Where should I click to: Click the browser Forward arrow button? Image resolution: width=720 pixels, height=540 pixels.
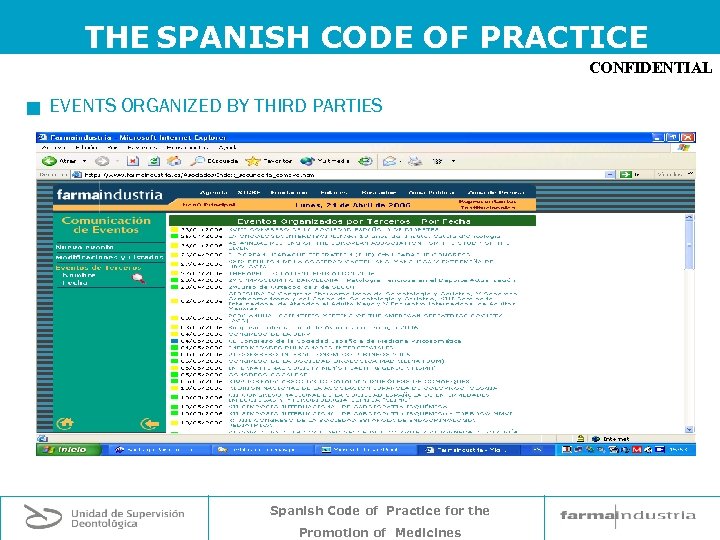coord(102,161)
